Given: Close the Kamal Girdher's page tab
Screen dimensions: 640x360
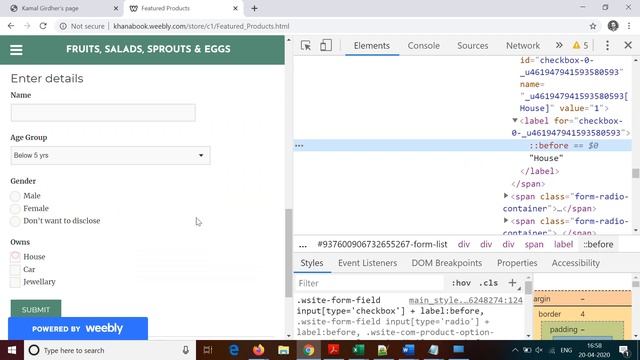Looking at the screenshot, I should [x=116, y=8].
